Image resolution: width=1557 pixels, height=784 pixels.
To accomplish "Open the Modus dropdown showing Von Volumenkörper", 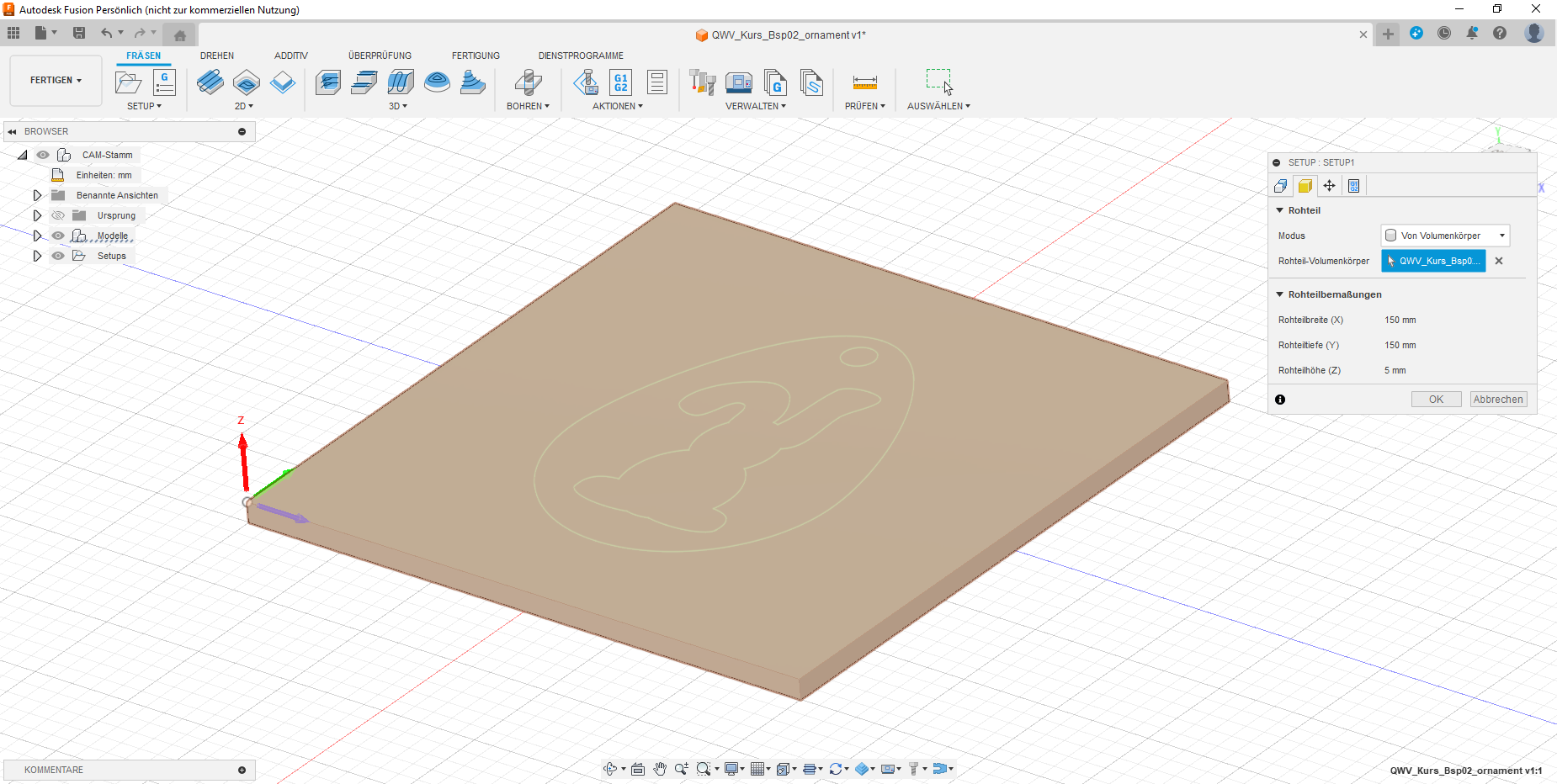I will (1445, 236).
